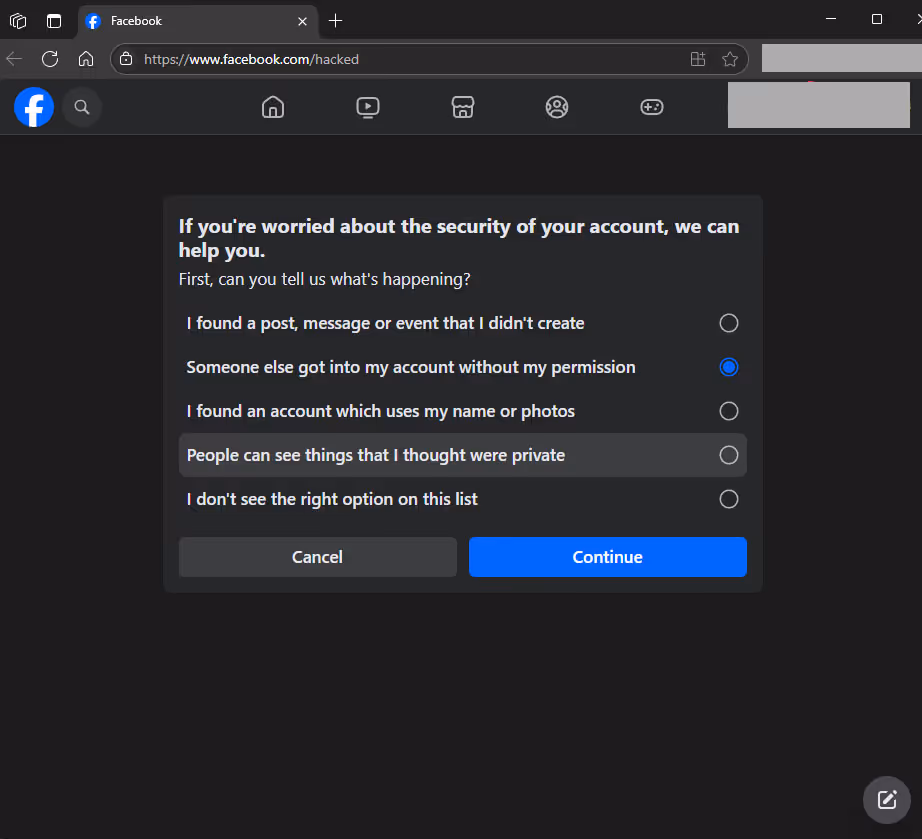The image size is (922, 839).
Task: Switch to the Facebook browser tab
Action: coord(180,20)
